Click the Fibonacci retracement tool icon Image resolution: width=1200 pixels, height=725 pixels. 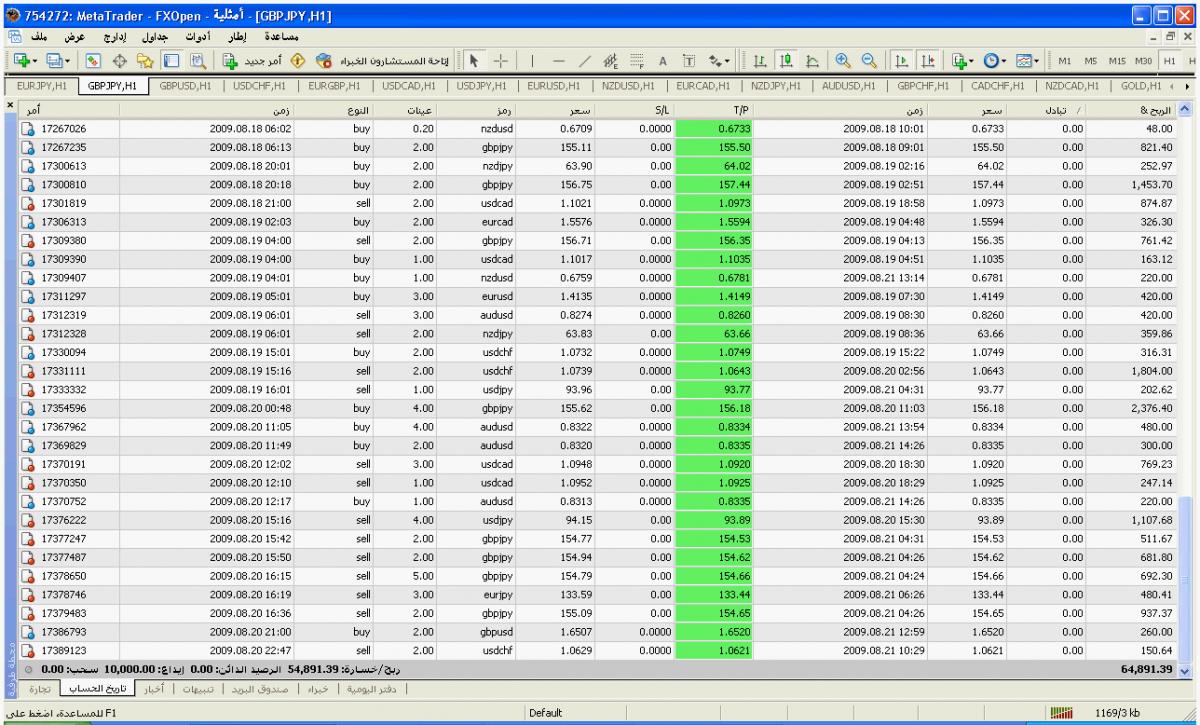(x=637, y=59)
